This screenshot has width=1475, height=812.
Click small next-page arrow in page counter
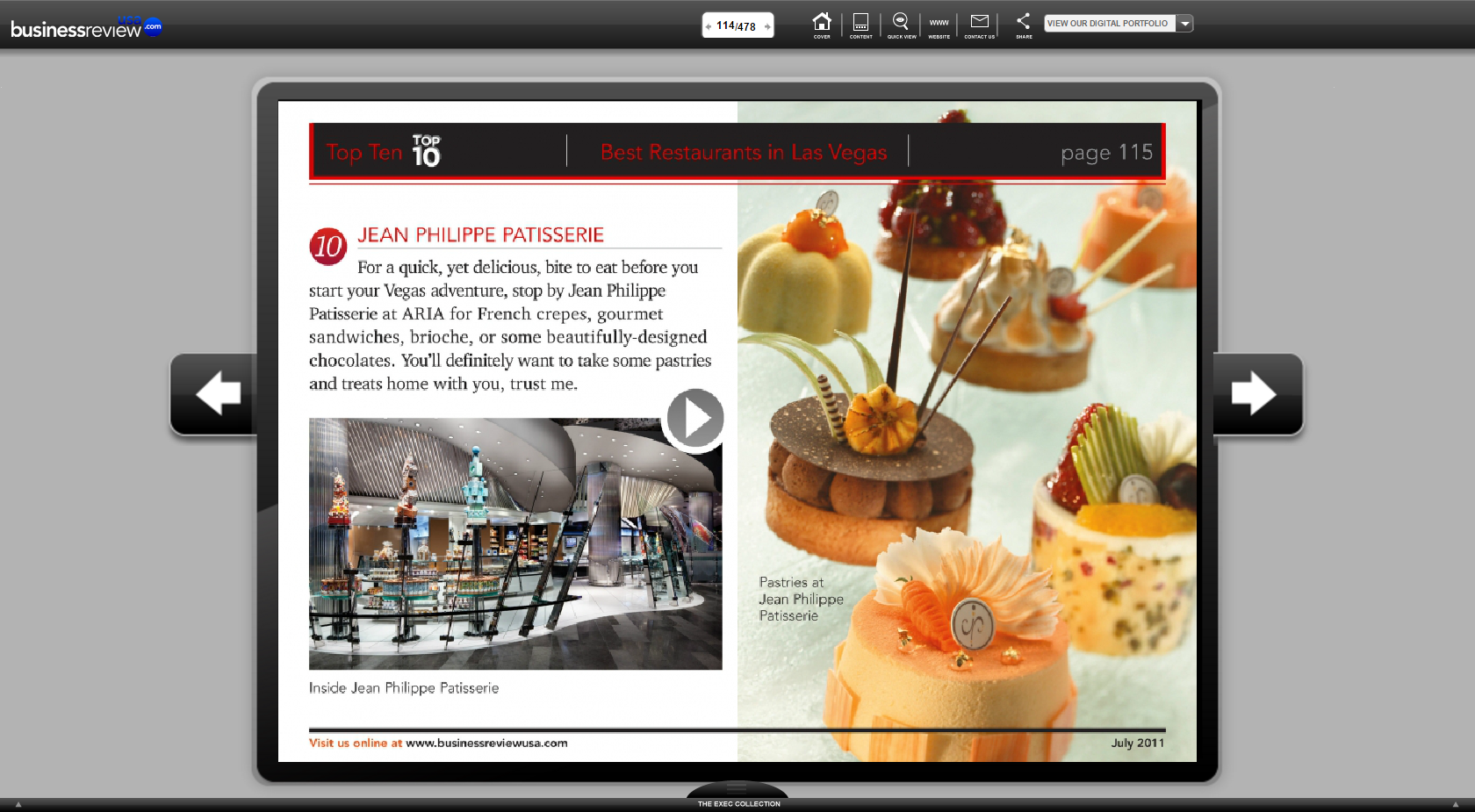coord(766,26)
